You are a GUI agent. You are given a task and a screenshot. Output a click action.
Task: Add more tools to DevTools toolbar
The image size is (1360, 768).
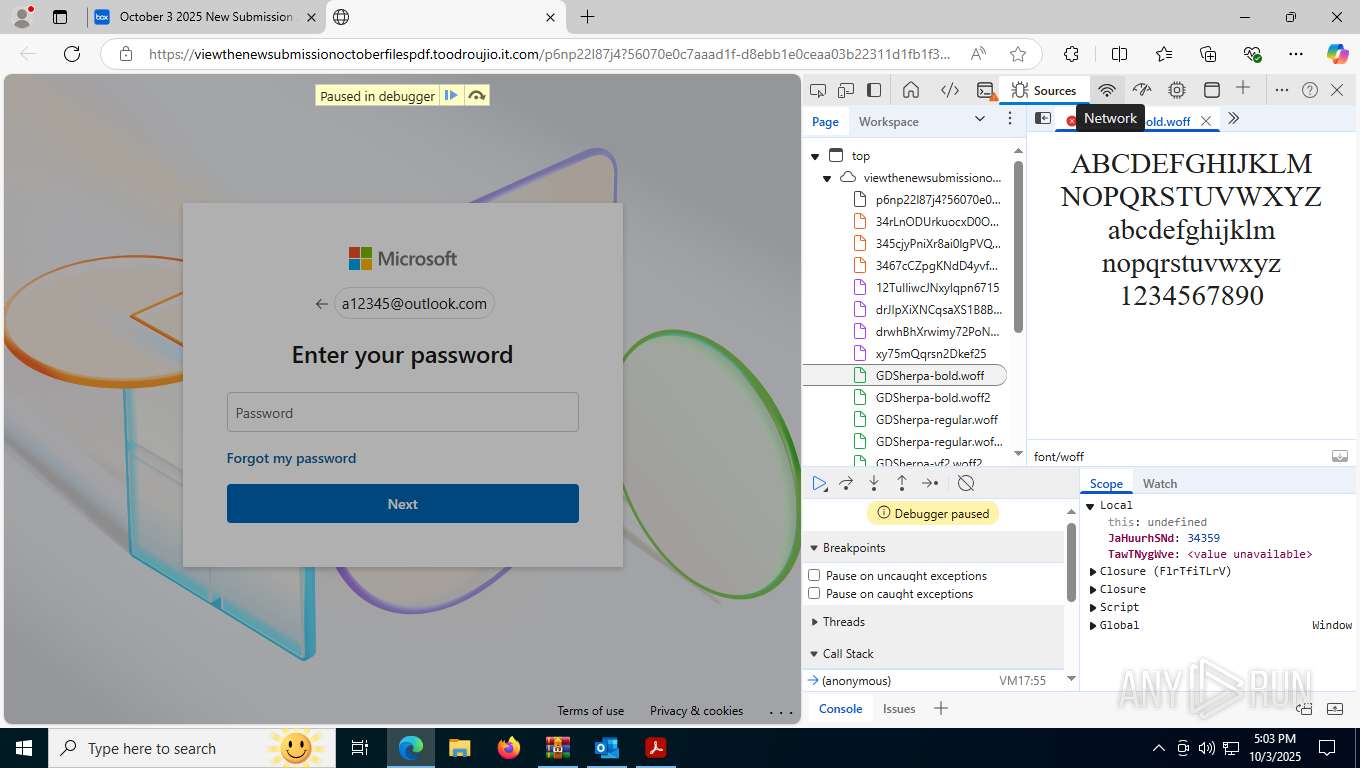[1243, 88]
